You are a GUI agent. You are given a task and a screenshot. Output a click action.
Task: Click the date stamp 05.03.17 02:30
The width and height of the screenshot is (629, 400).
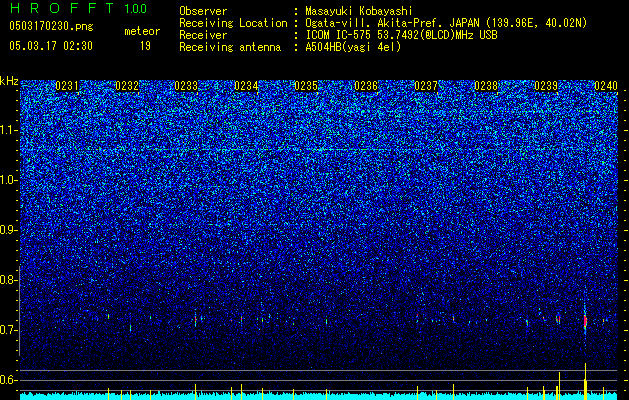point(51,46)
